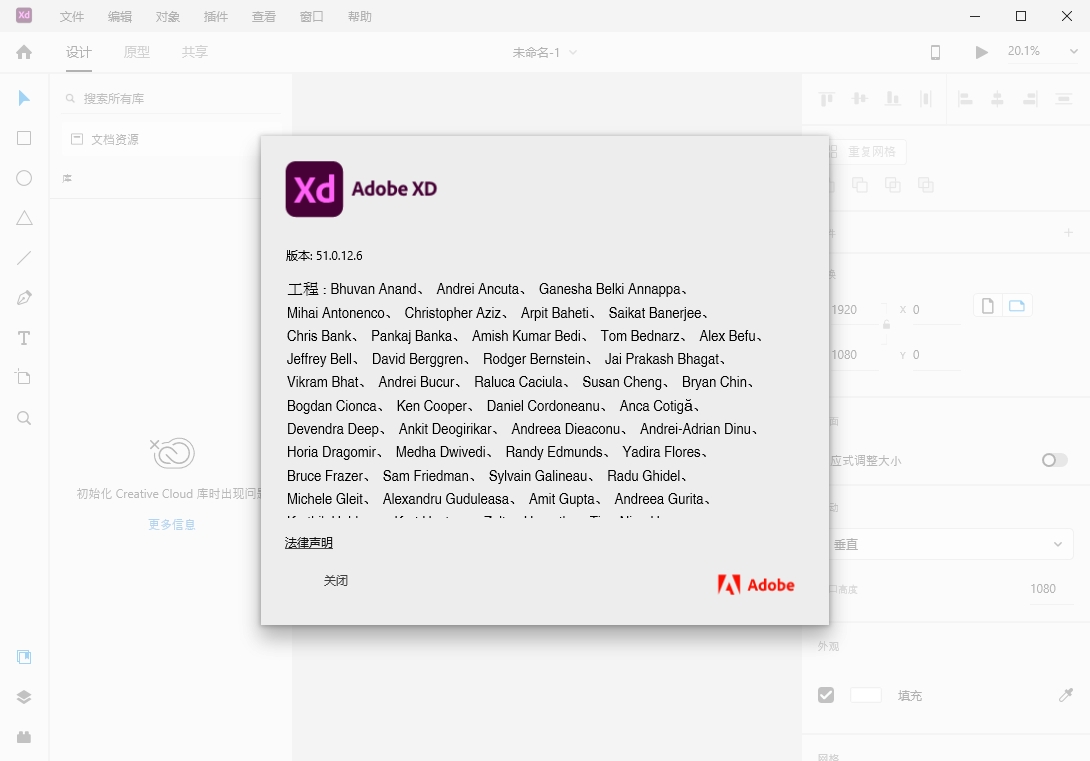Open the 法律声明 link
The height and width of the screenshot is (761, 1090).
(309, 543)
